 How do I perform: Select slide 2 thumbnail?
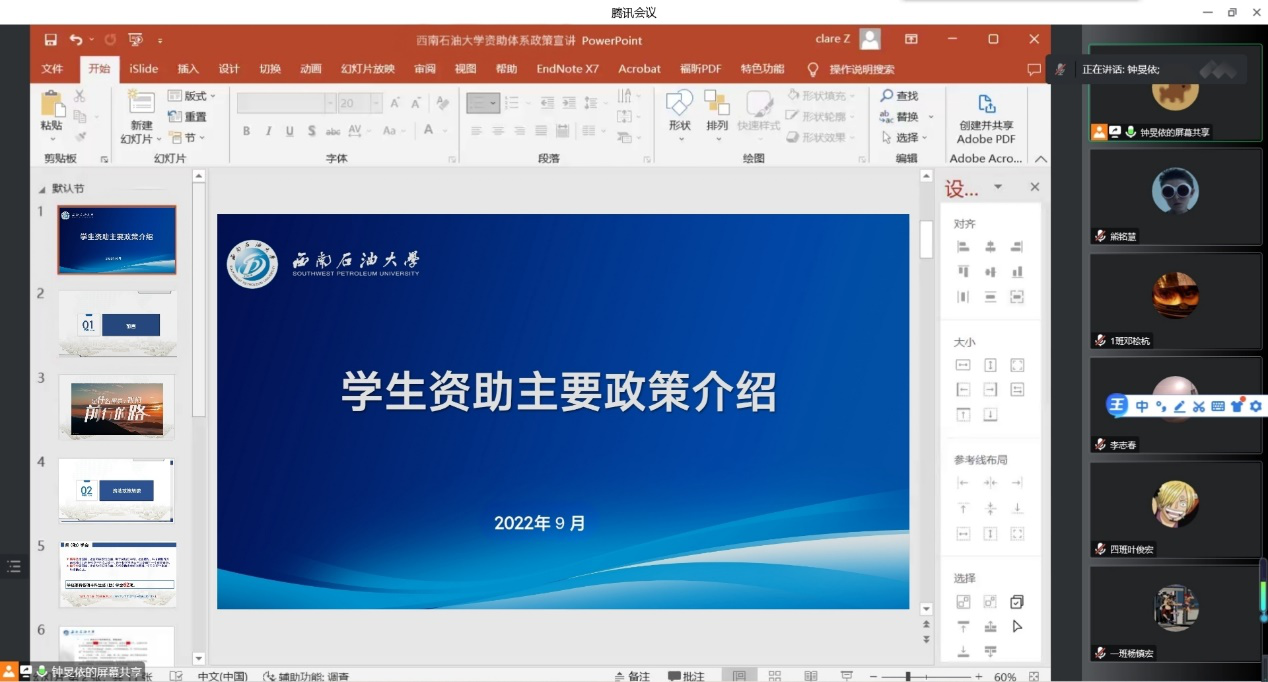point(117,323)
